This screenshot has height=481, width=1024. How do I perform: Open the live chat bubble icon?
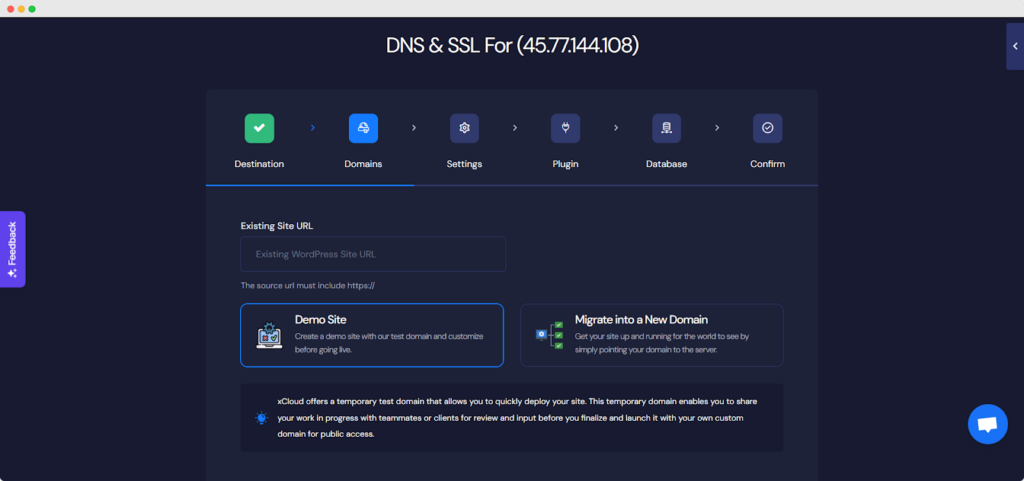[987, 424]
